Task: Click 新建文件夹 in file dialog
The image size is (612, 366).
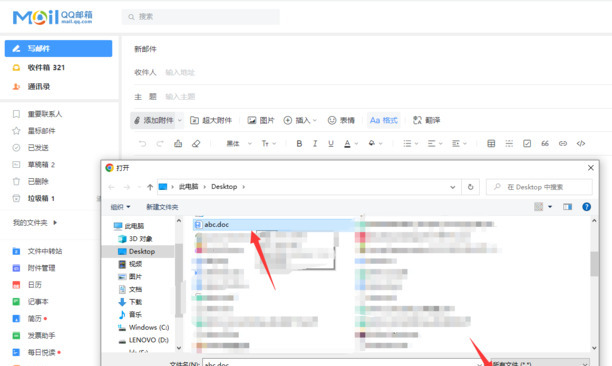Action: click(162, 207)
